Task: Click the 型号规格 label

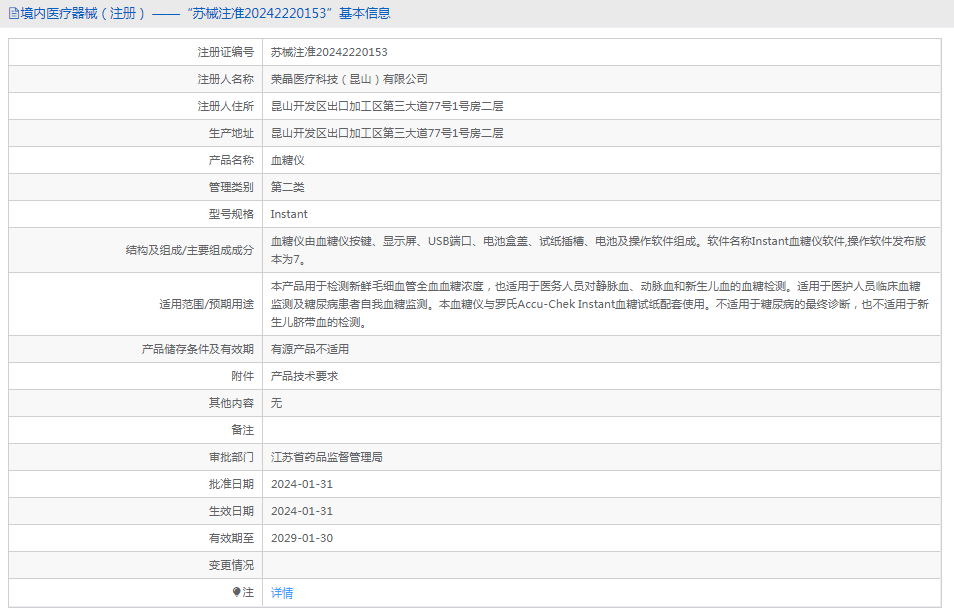Action: coord(231,214)
